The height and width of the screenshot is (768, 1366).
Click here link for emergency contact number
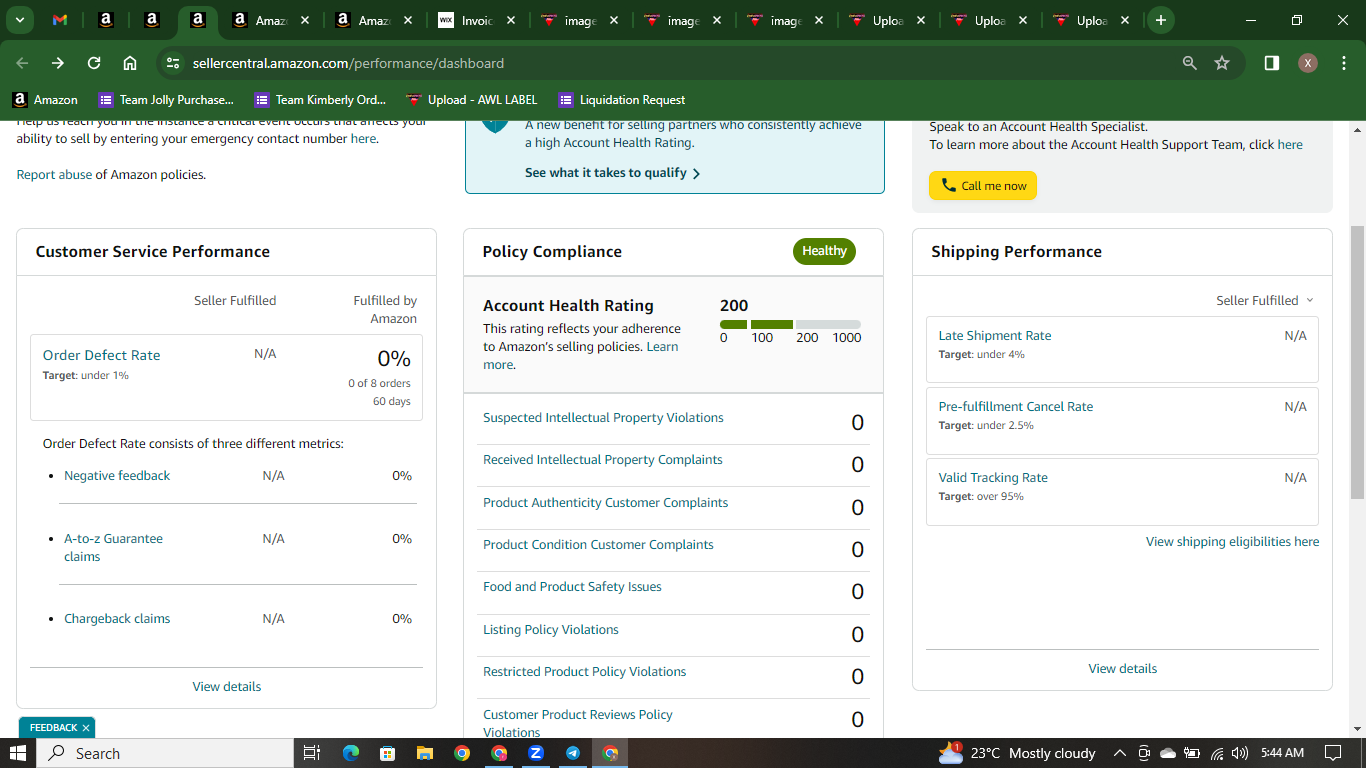pyautogui.click(x=363, y=139)
